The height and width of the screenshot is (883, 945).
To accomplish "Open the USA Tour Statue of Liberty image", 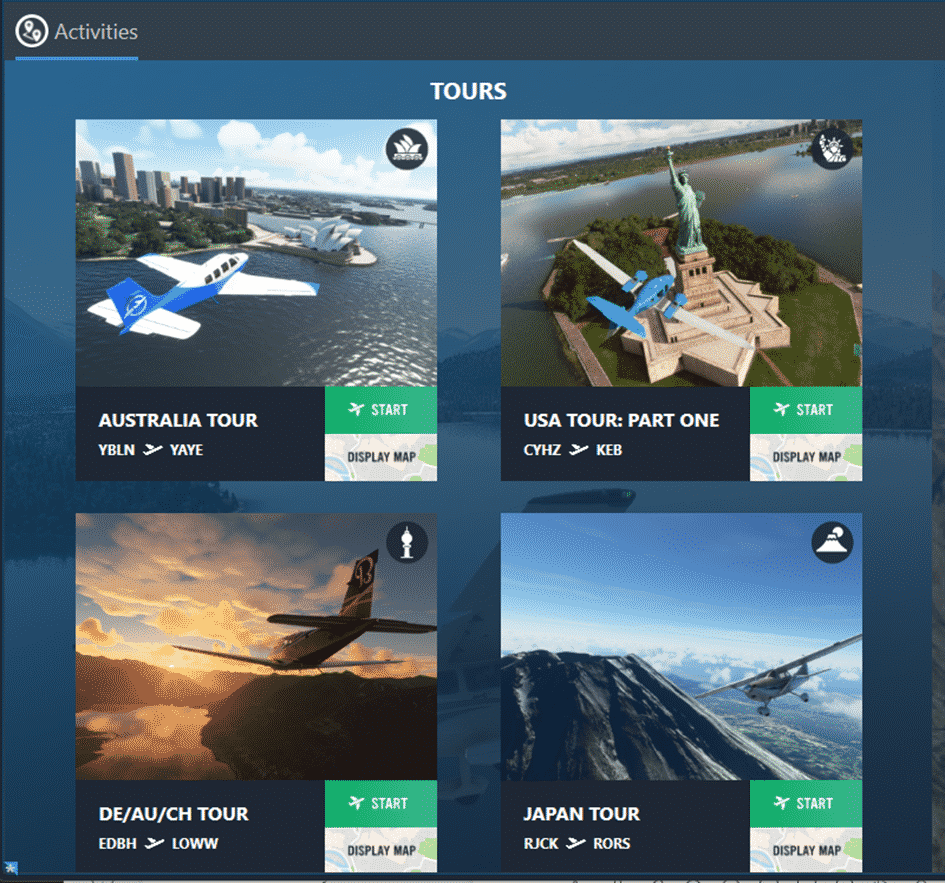I will pos(682,253).
